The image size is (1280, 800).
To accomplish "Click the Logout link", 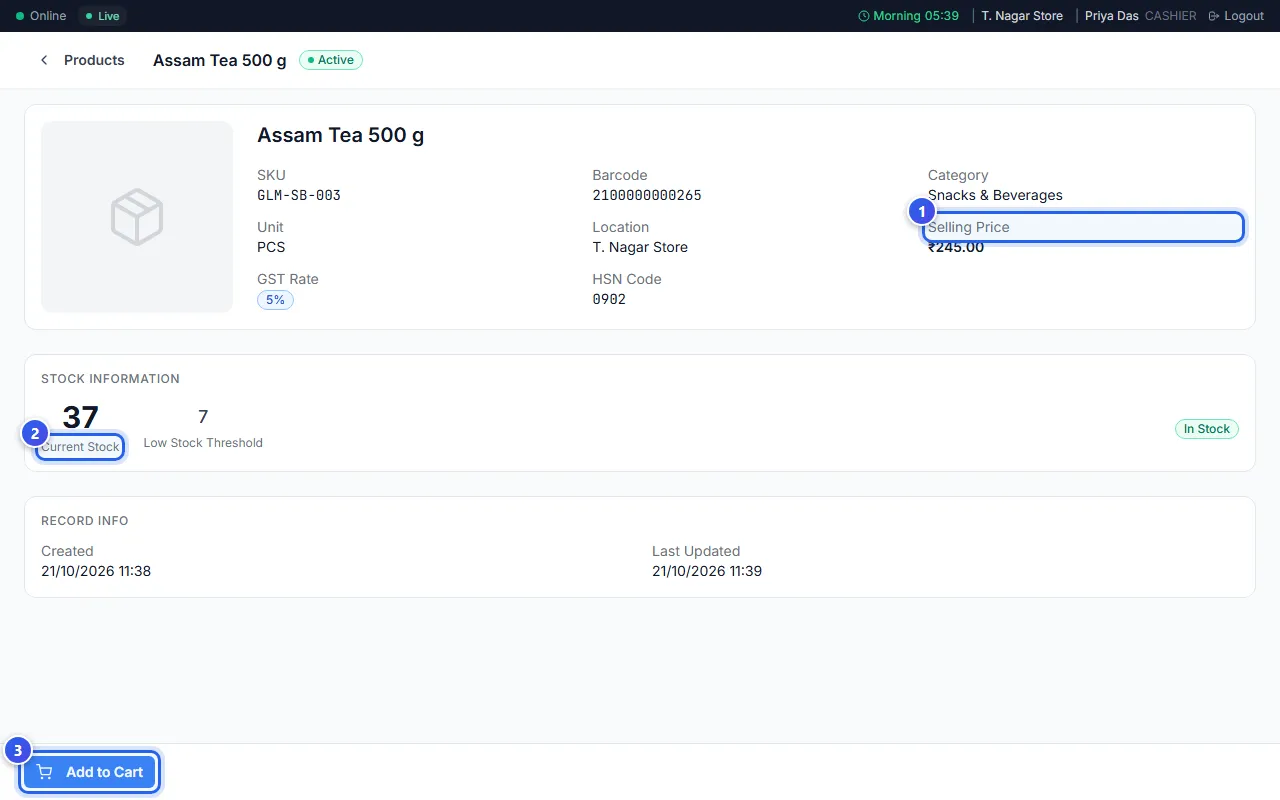I will coord(1236,16).
